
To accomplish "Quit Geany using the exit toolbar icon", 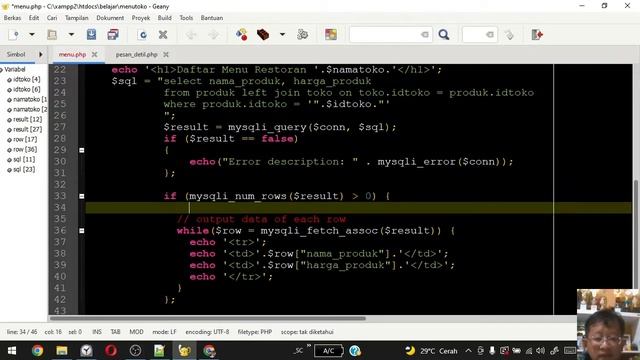I will (x=537, y=35).
